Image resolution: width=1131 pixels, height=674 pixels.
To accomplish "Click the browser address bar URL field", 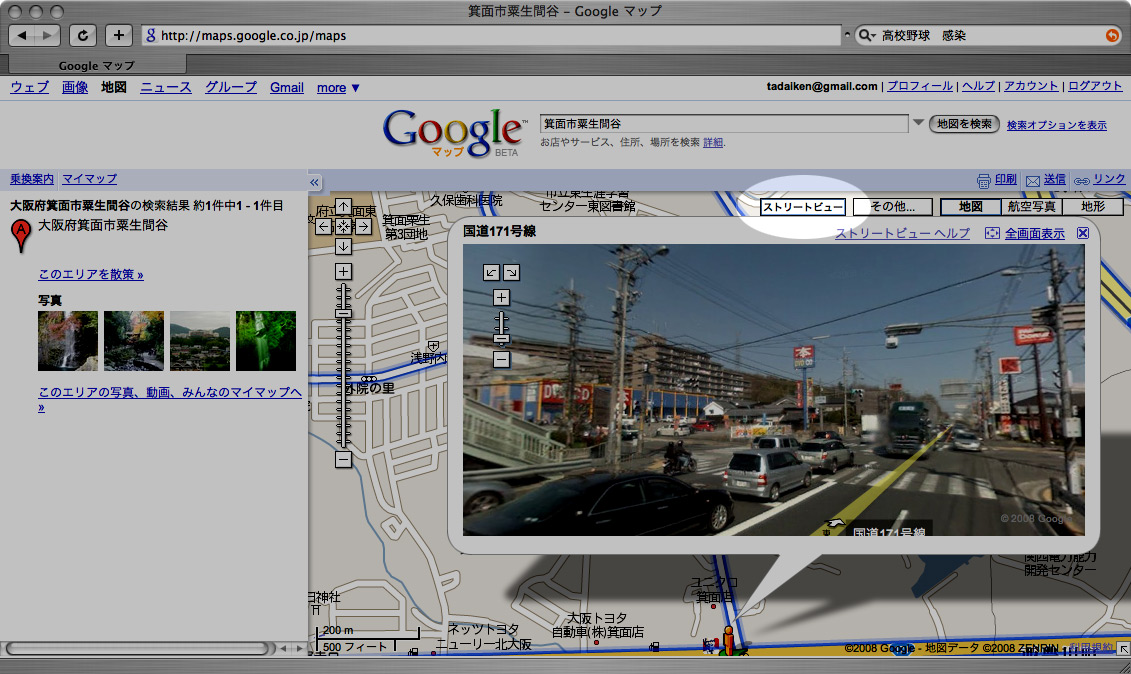I will (491, 35).
